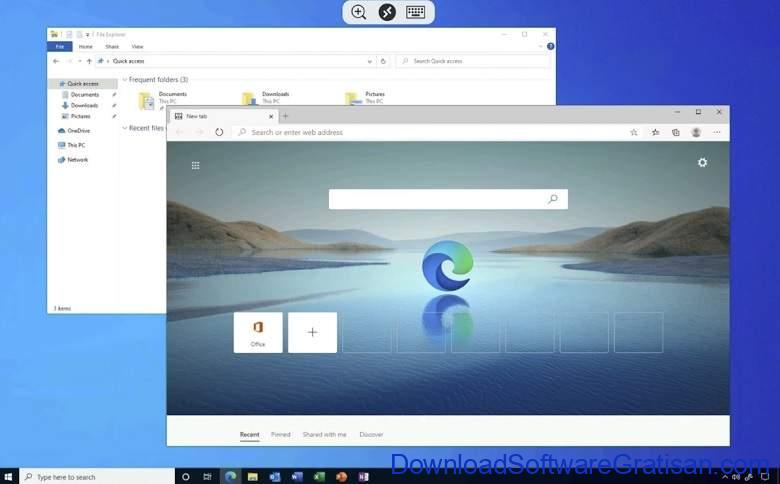Click the zoom magnifier in remote toolbar
The width and height of the screenshot is (780, 484).
tap(359, 12)
